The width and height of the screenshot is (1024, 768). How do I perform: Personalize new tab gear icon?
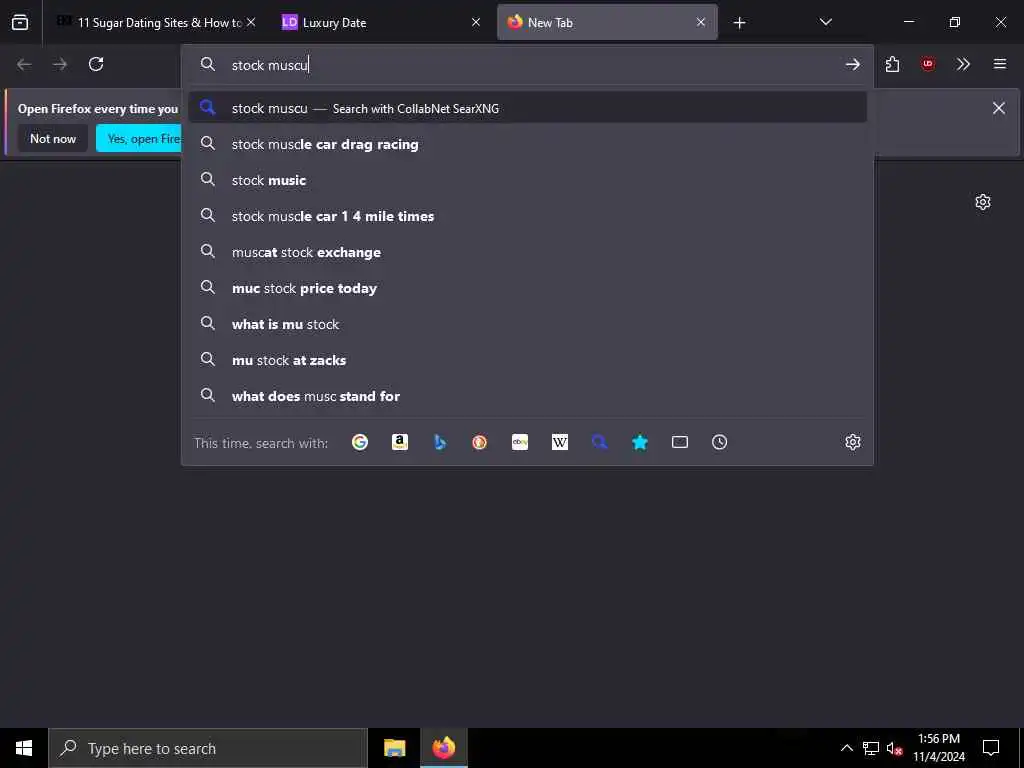[983, 202]
